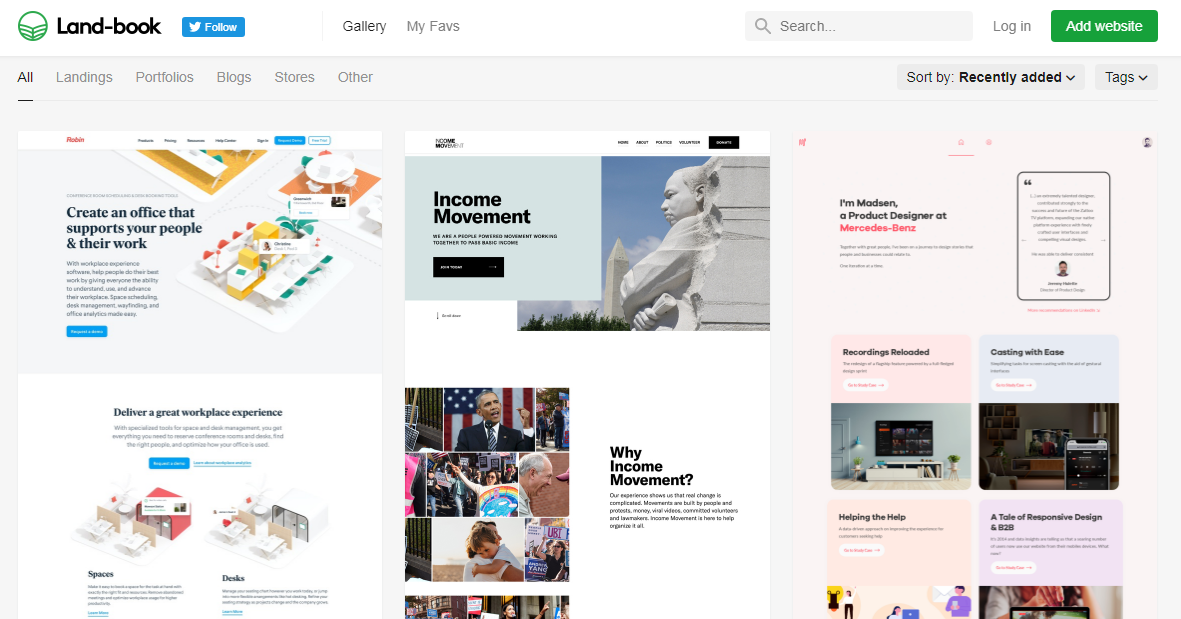Open the Sort by Recently added dropdown
The height and width of the screenshot is (619, 1181).
(x=989, y=77)
